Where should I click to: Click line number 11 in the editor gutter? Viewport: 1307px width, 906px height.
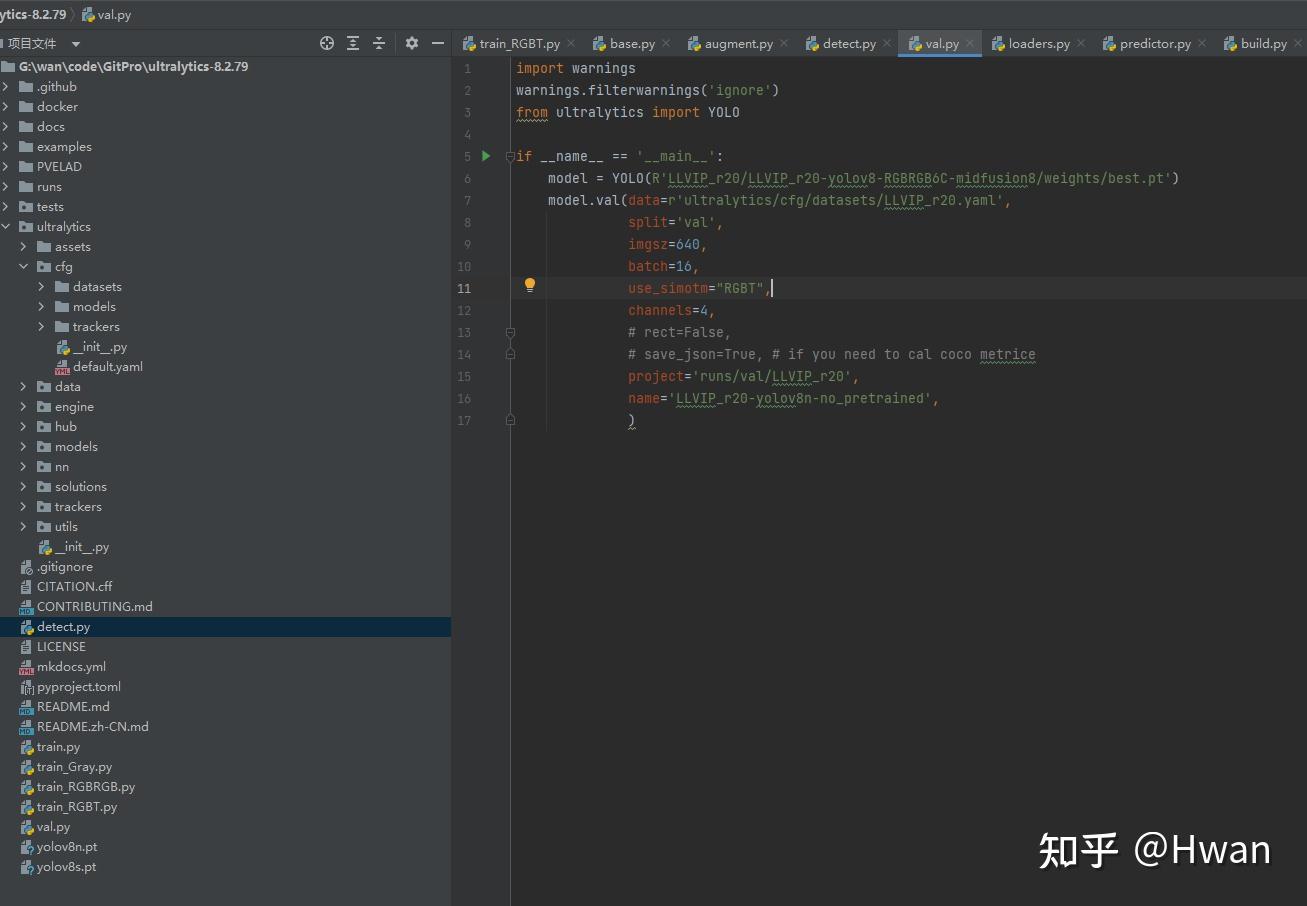coord(464,287)
